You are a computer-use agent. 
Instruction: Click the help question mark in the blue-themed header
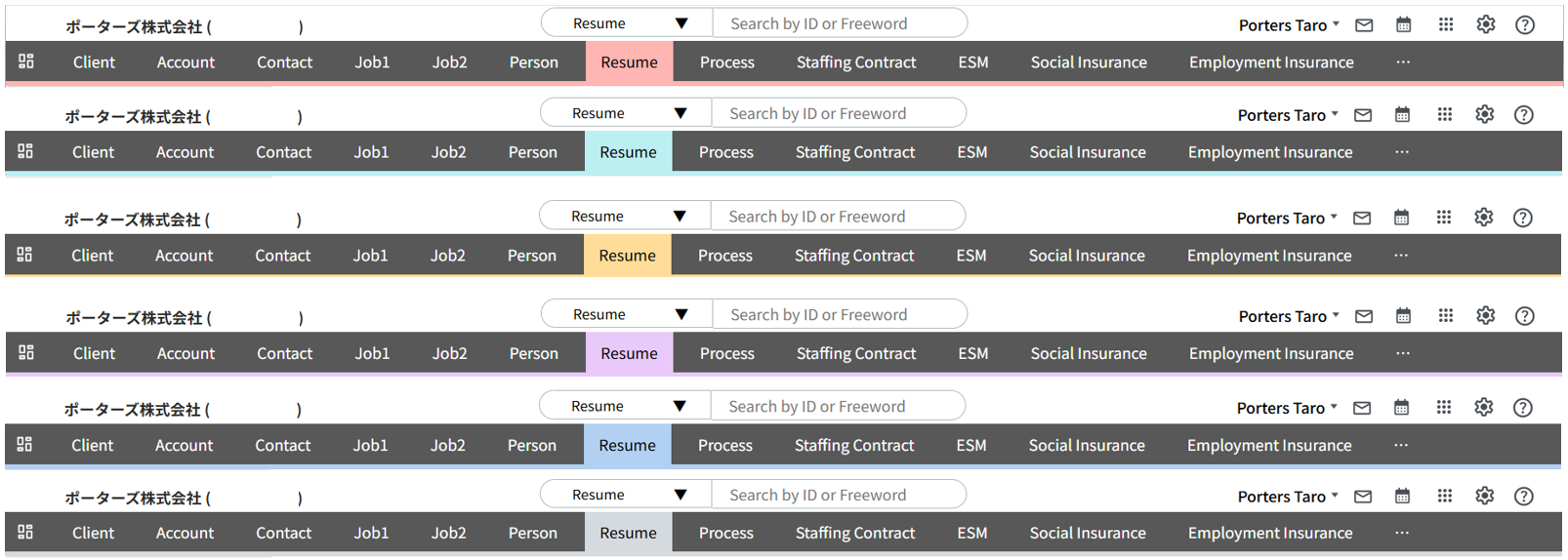pyautogui.click(x=1522, y=408)
